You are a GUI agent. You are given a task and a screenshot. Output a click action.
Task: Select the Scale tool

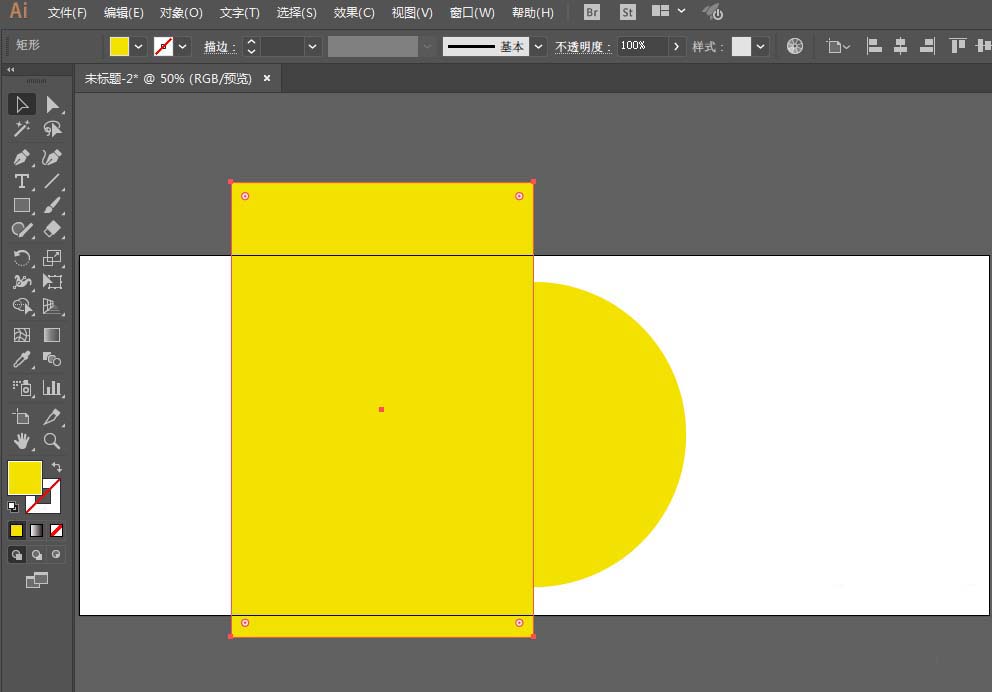(53, 257)
